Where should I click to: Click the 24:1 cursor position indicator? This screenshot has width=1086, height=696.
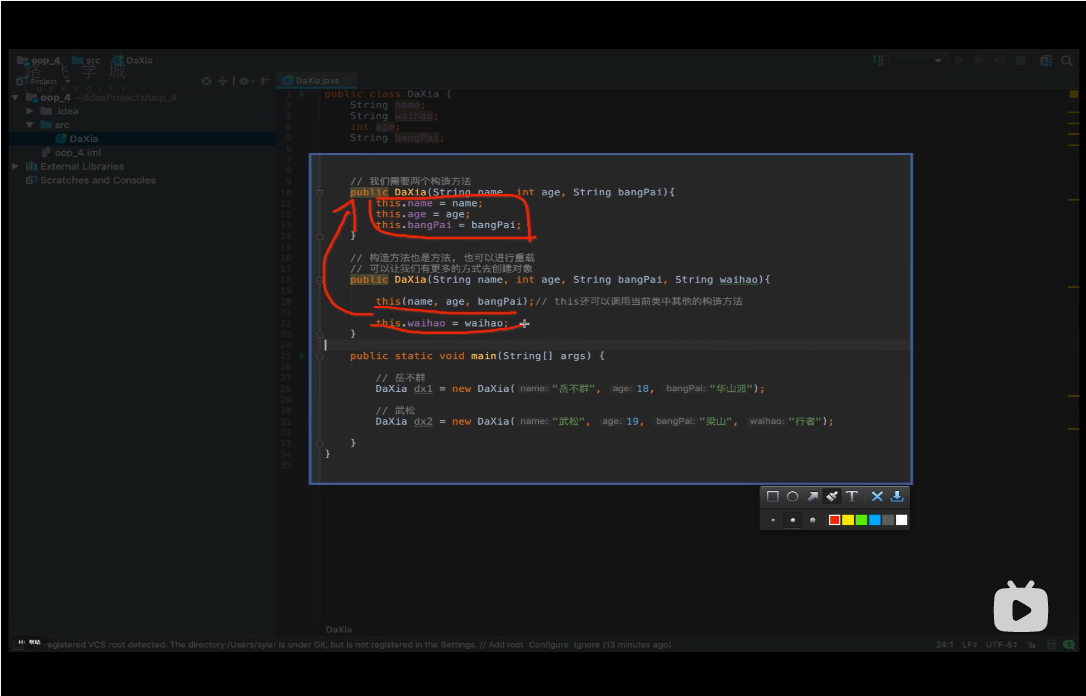[x=945, y=645]
